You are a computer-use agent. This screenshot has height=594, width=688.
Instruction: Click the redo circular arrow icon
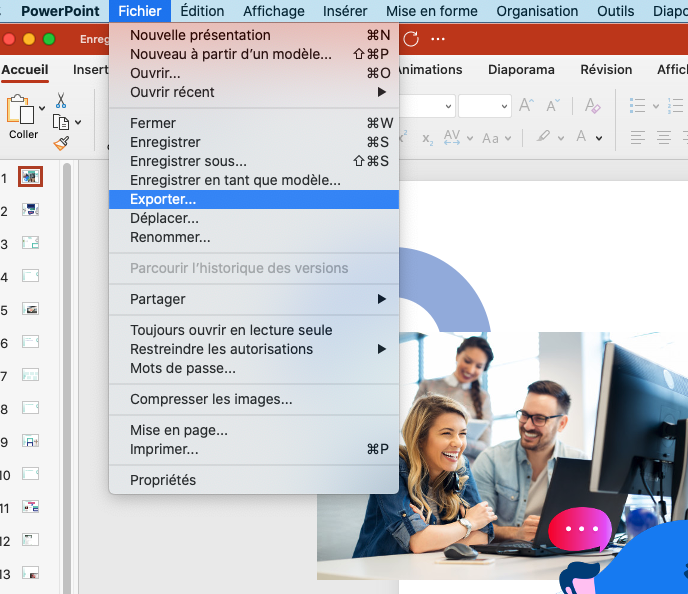(411, 39)
